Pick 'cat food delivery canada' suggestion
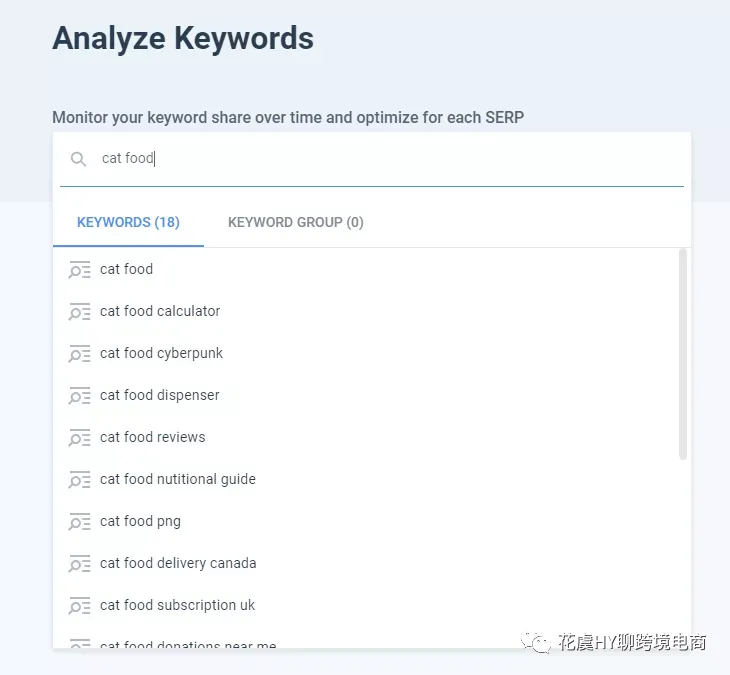The height and width of the screenshot is (675, 730). coord(365,563)
